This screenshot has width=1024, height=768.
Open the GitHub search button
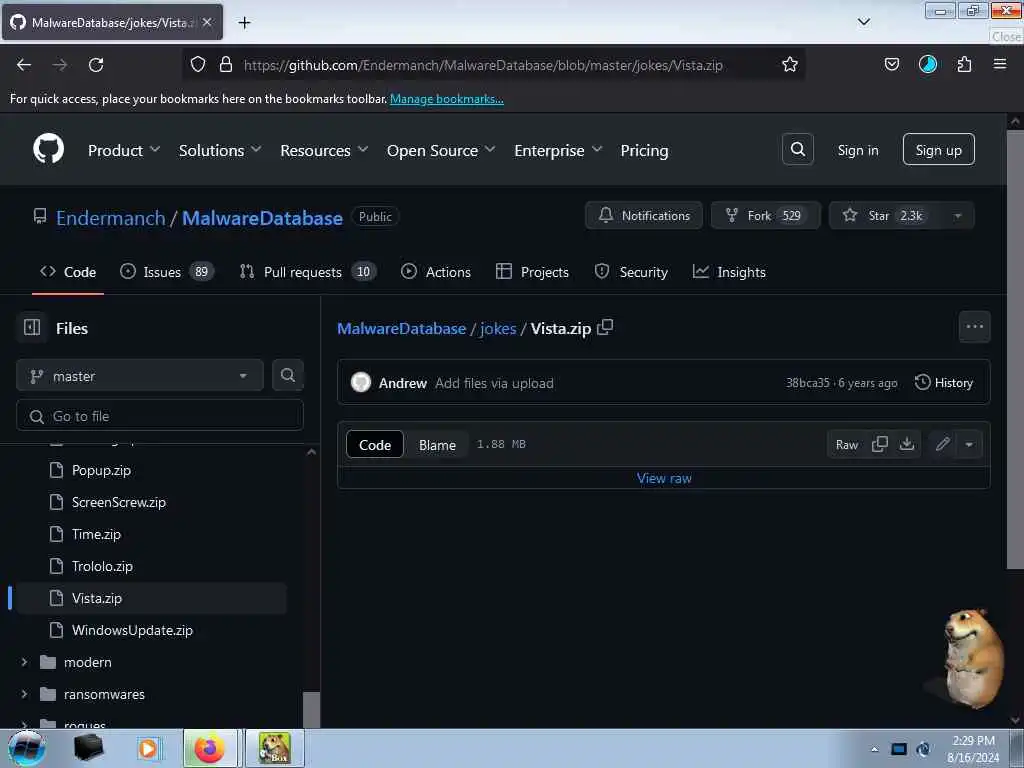(797, 150)
